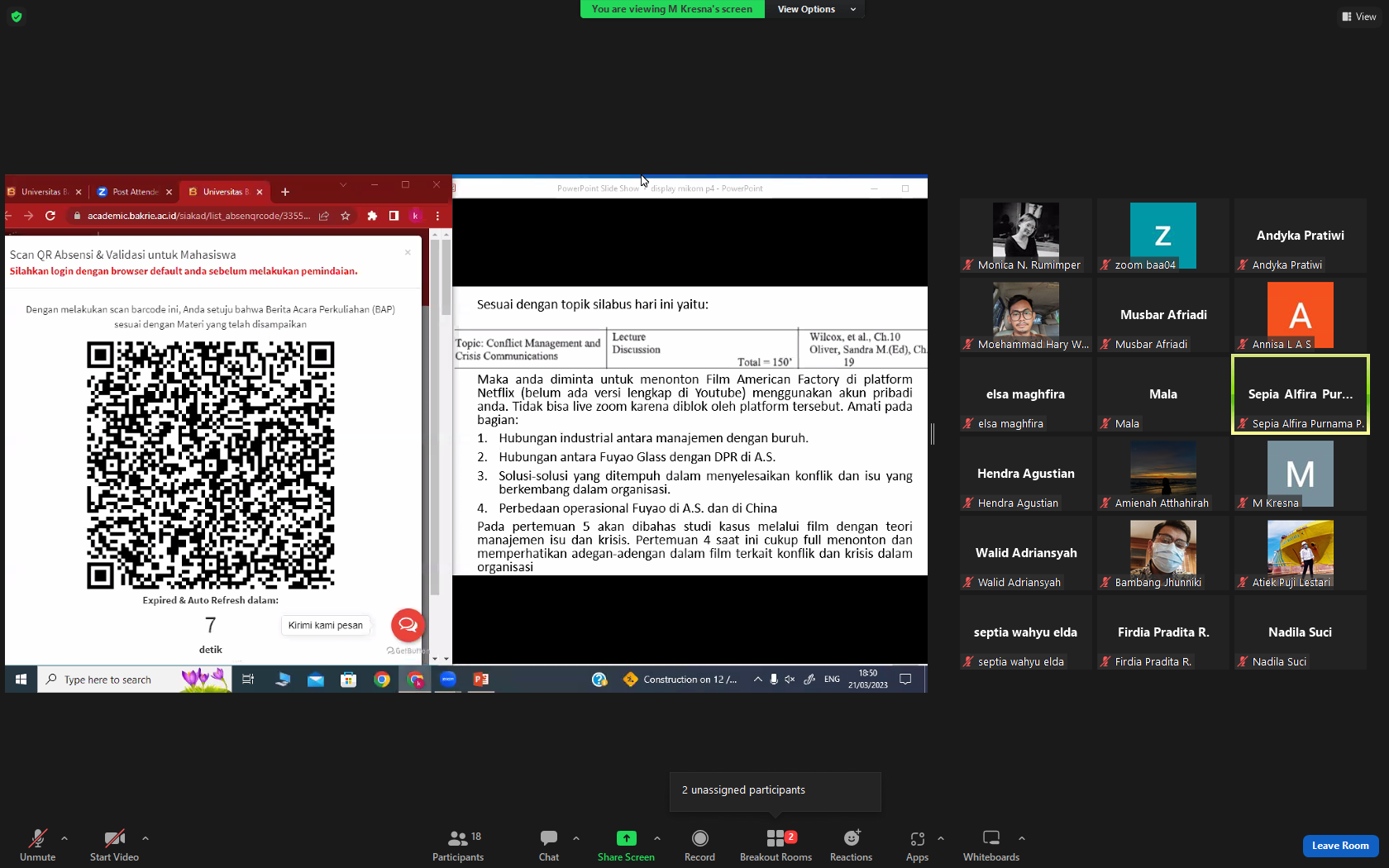The image size is (1389, 868).
Task: Open the Reactions menu
Action: pos(851,845)
